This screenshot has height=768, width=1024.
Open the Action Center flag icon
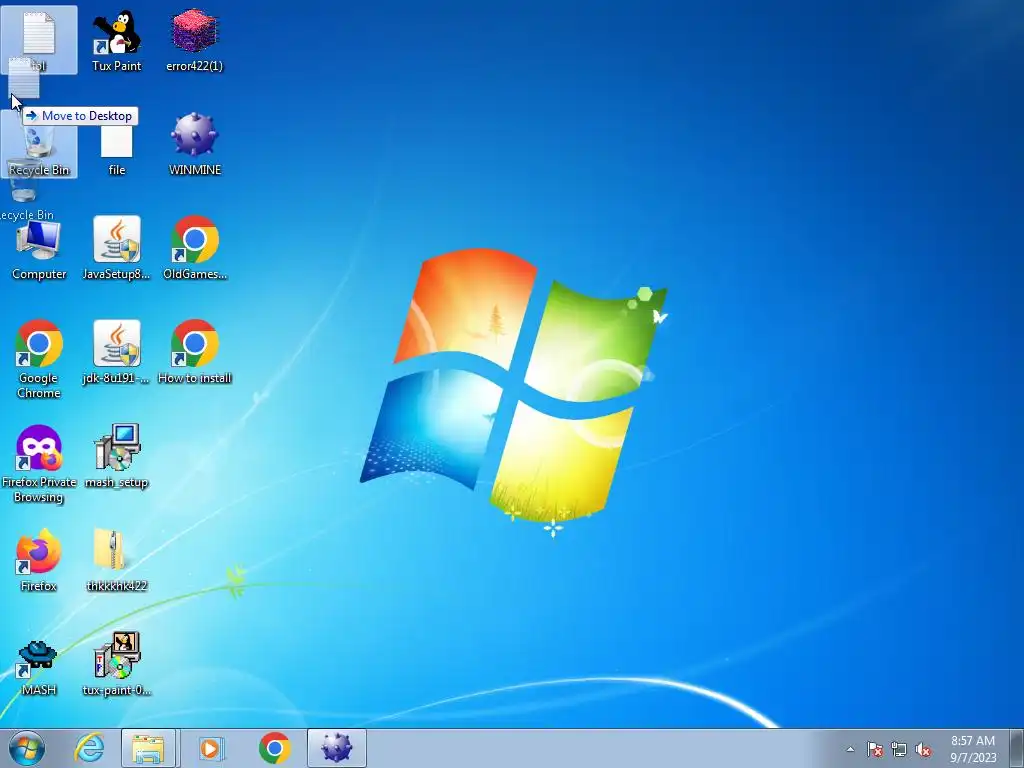pos(875,749)
